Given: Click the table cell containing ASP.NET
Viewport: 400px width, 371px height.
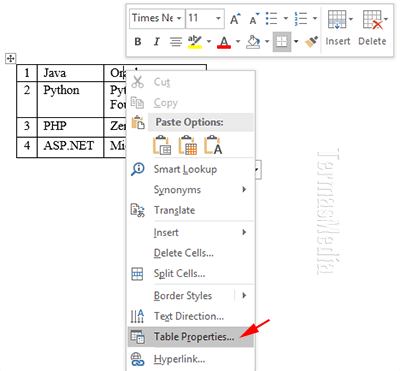Looking at the screenshot, I should 70,147.
